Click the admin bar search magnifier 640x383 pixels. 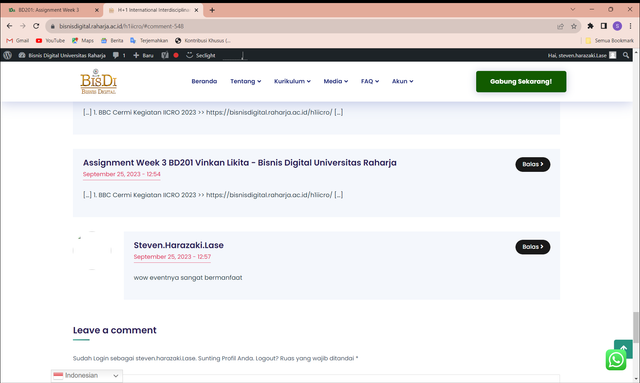coord(626,55)
